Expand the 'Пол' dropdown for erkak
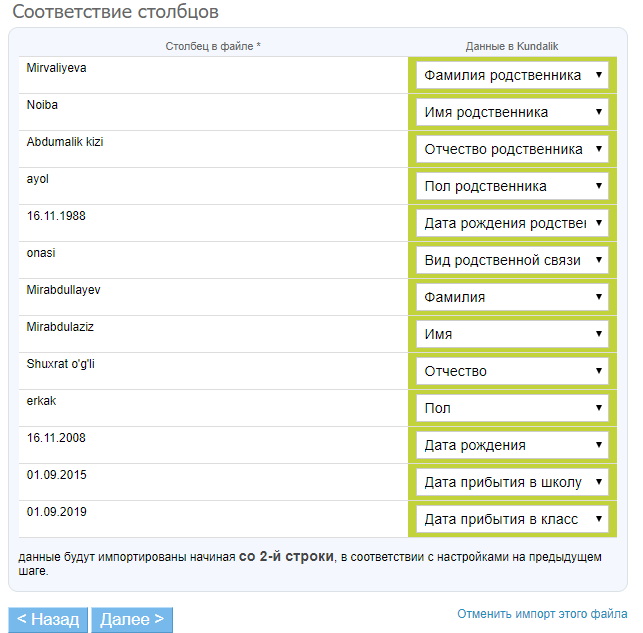This screenshot has width=643, height=633. (512, 408)
